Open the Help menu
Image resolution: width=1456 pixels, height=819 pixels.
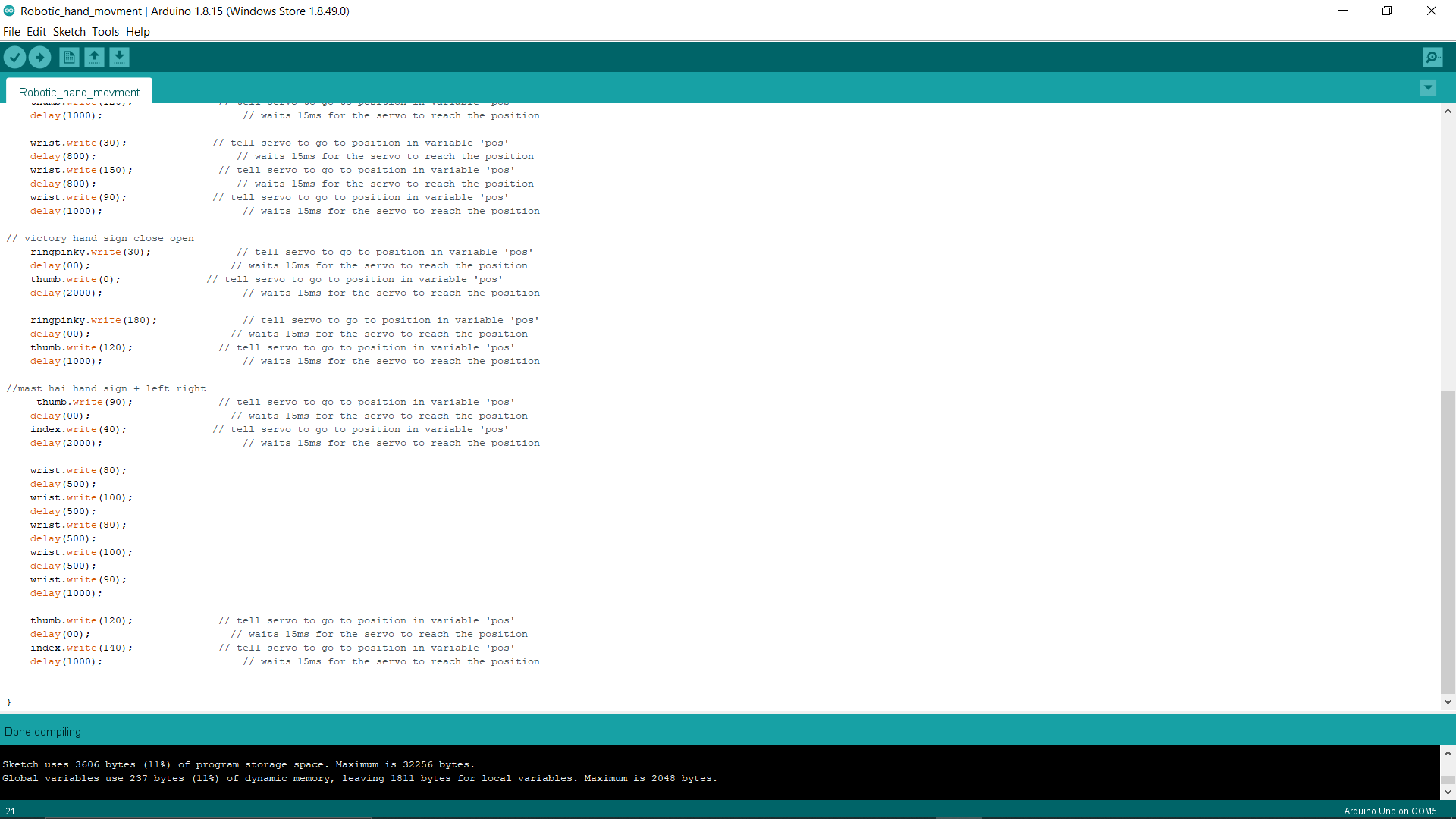point(138,32)
